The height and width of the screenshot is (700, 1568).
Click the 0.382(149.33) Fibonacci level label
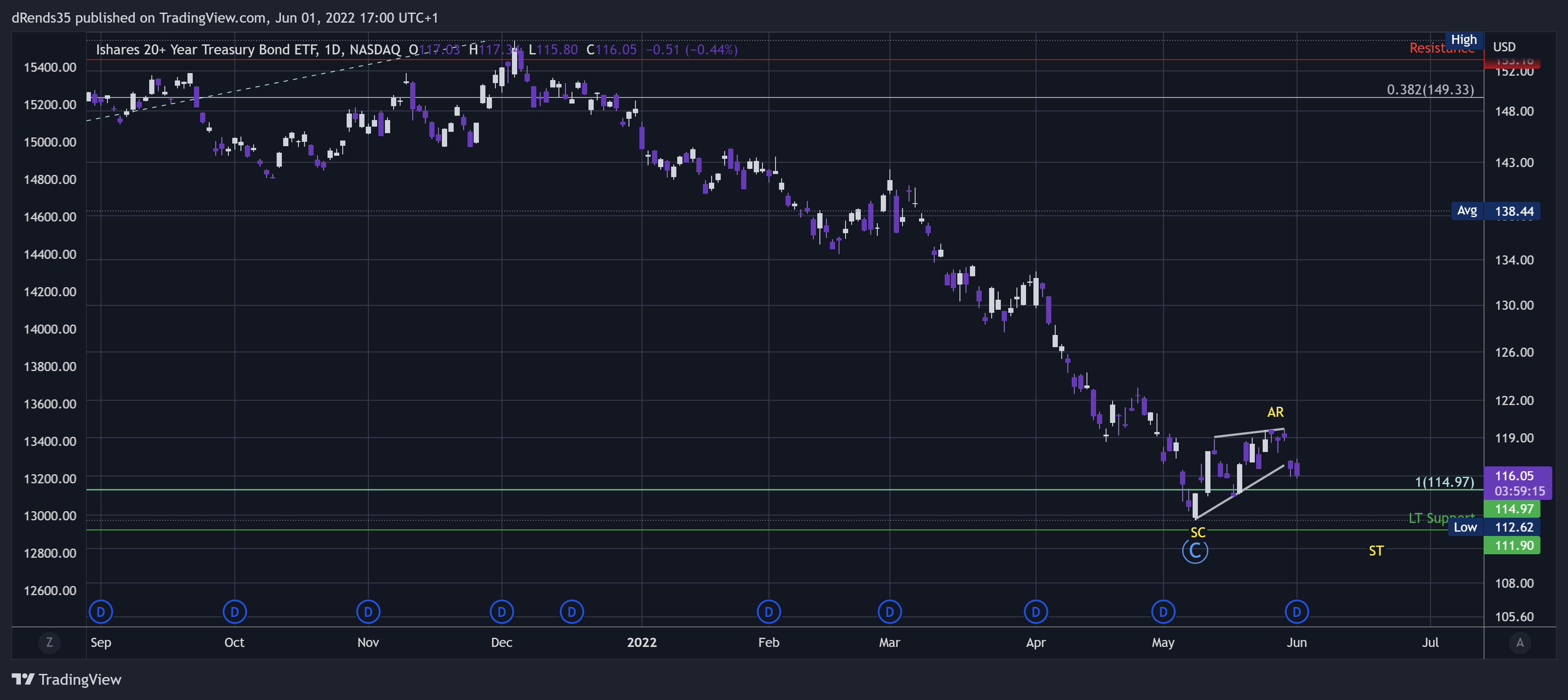[x=1430, y=90]
